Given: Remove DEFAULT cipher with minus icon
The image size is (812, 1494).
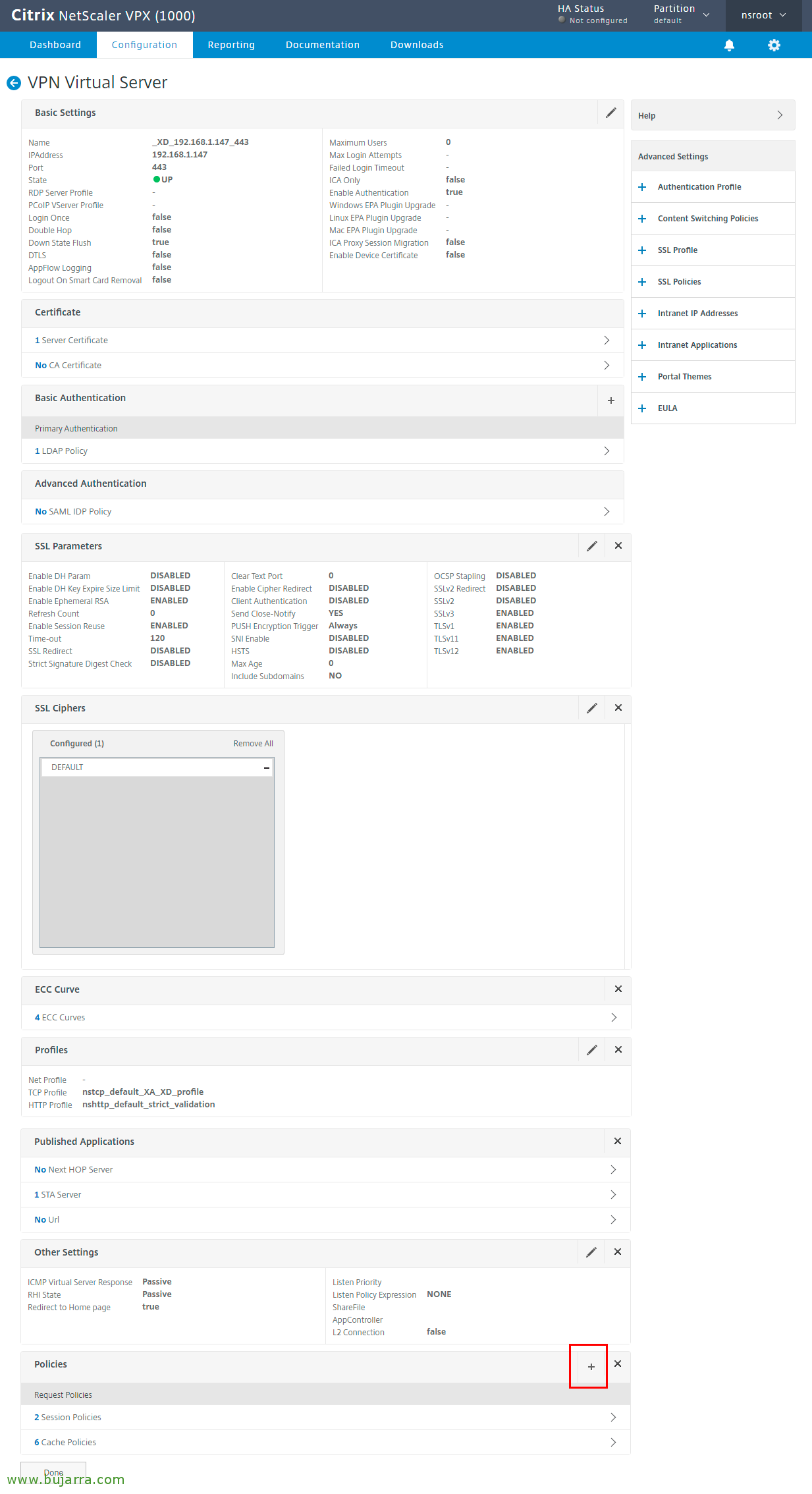Looking at the screenshot, I should pos(267,767).
